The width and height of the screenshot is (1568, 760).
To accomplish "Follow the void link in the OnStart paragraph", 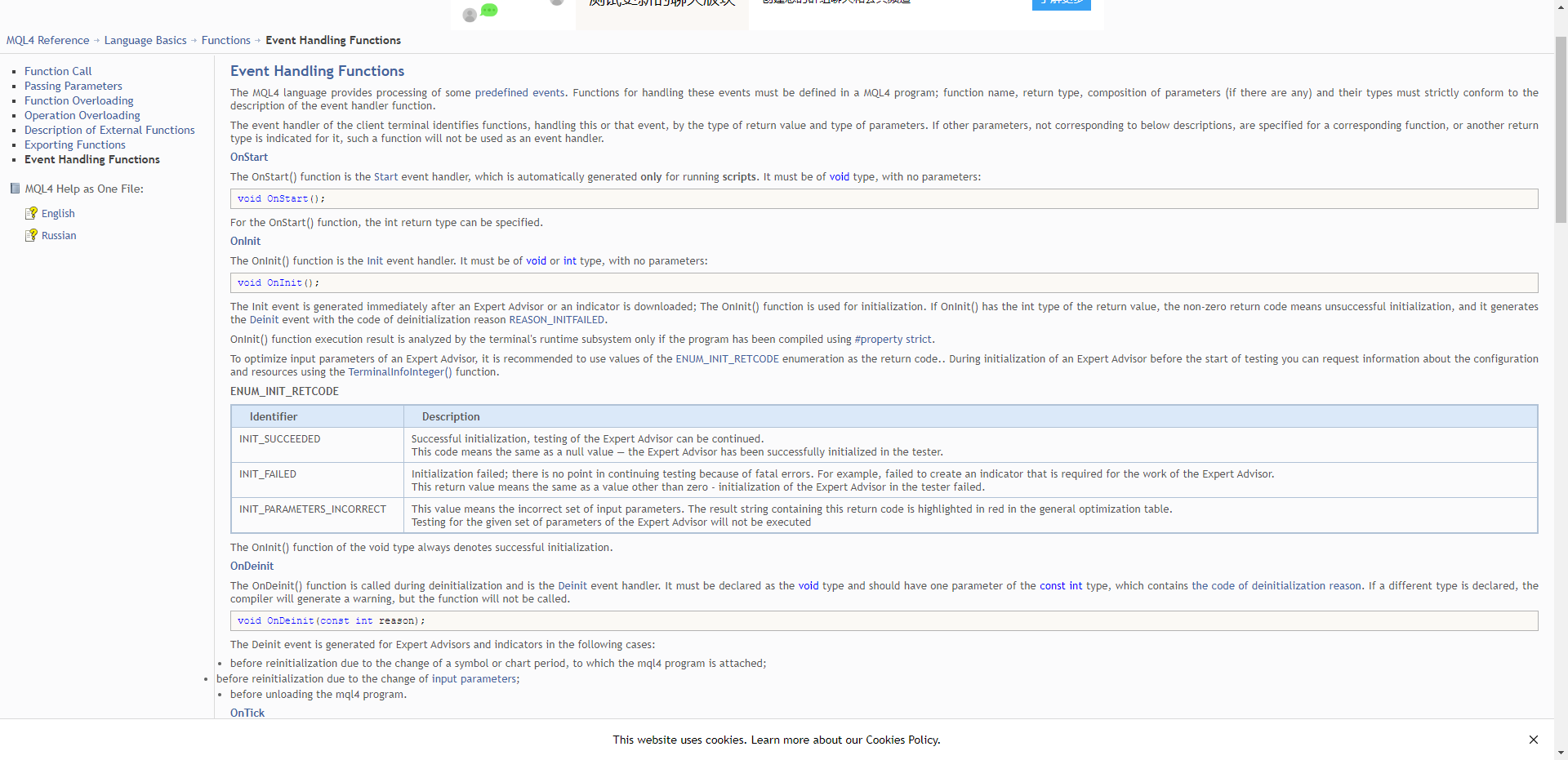I will pos(840,176).
